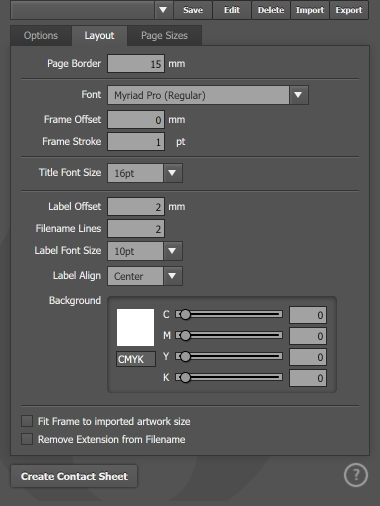Select the Layout tab

point(99,36)
